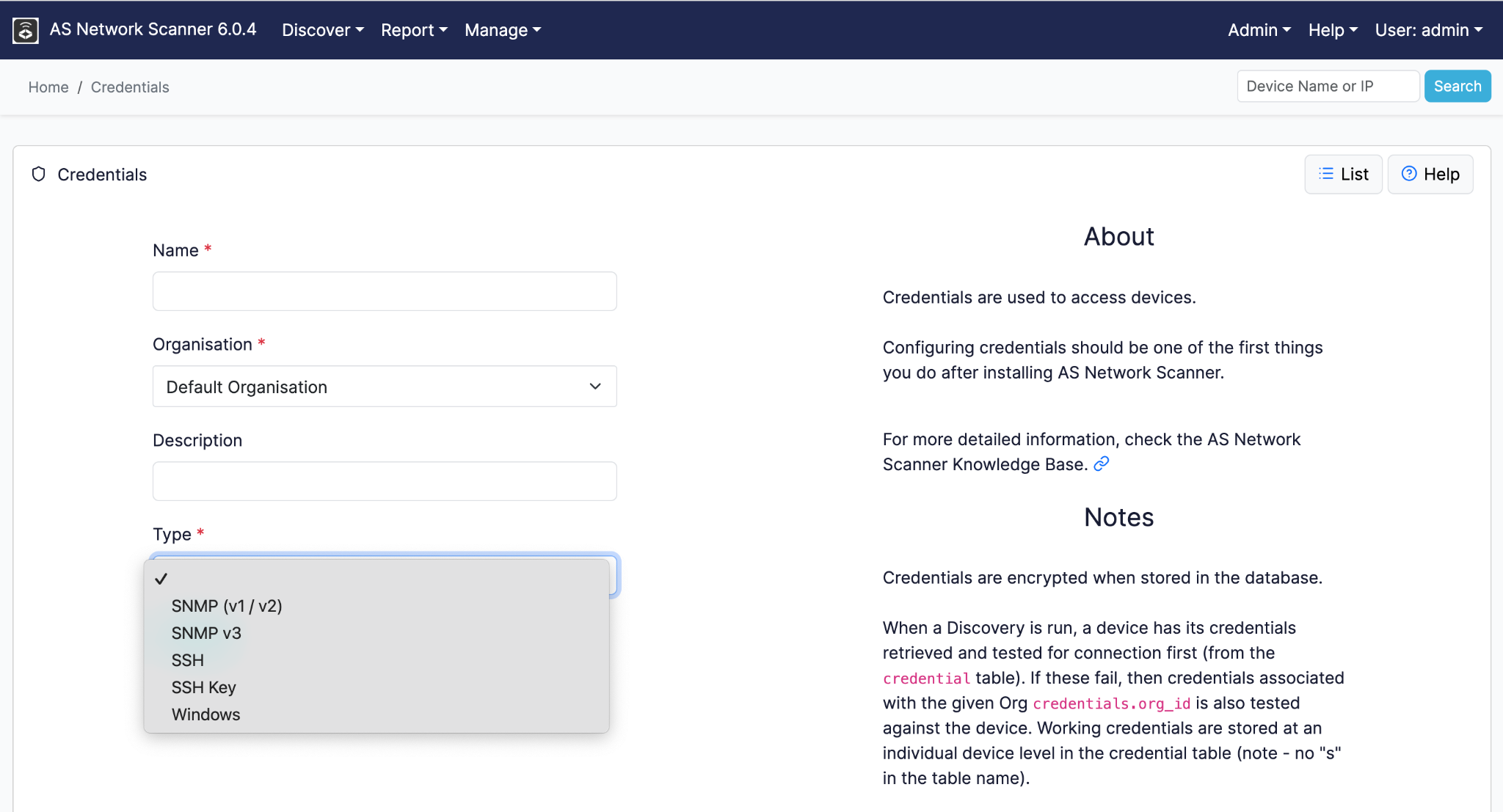Click 'Credentials are used to access devices.' text
Viewport: 1503px width, 812px height.
1039,297
